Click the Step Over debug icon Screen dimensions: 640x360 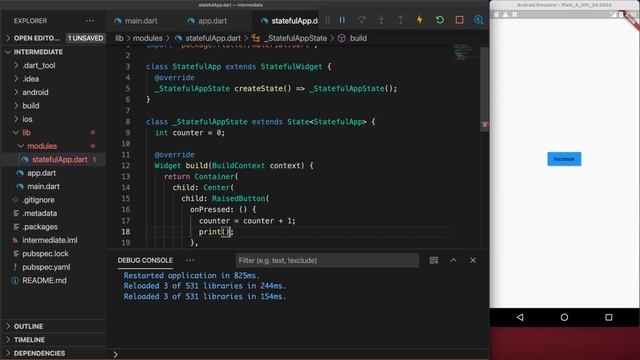(x=362, y=20)
